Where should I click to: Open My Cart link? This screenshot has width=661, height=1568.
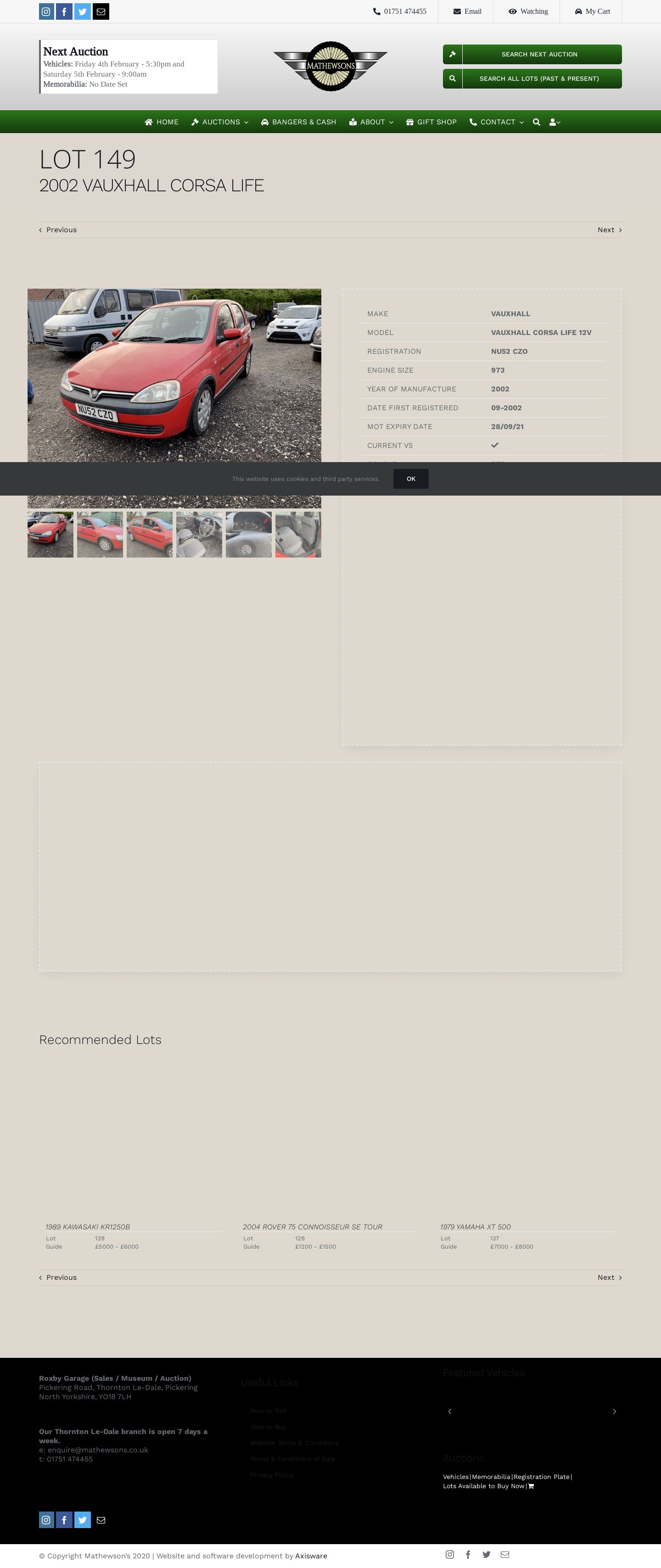592,11
